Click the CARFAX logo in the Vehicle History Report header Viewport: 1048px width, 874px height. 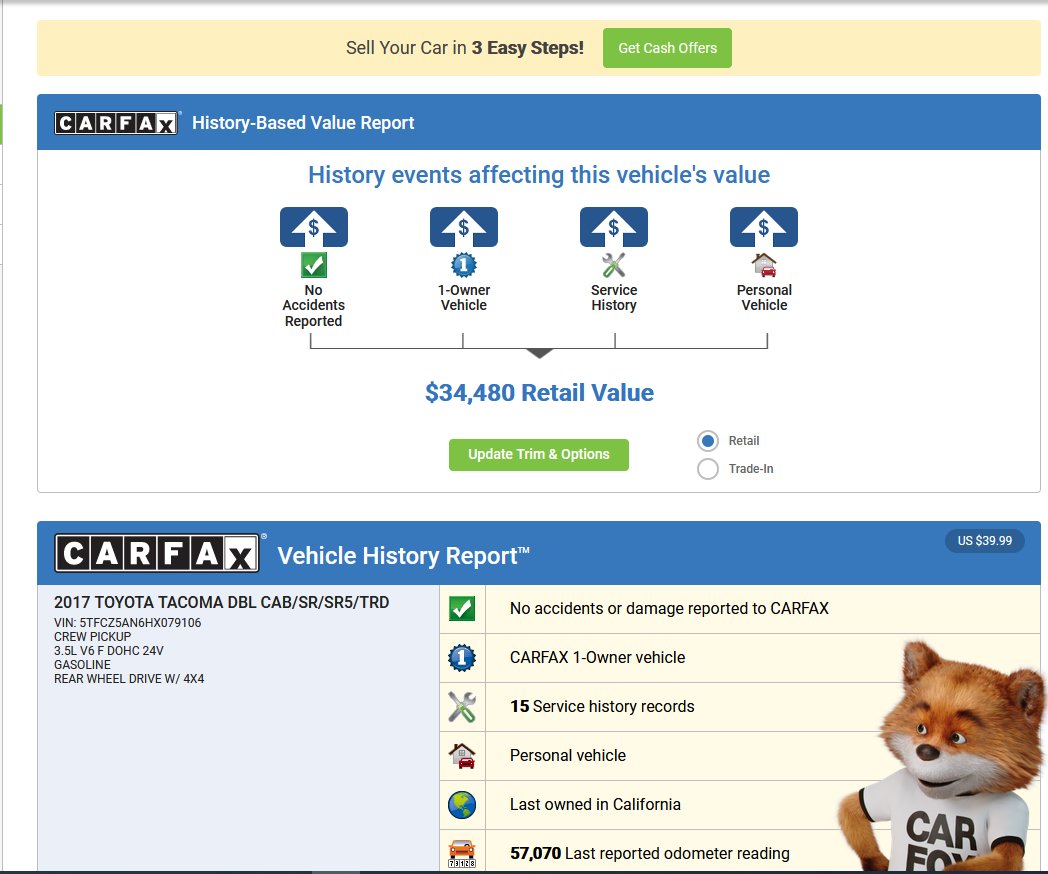(157, 553)
